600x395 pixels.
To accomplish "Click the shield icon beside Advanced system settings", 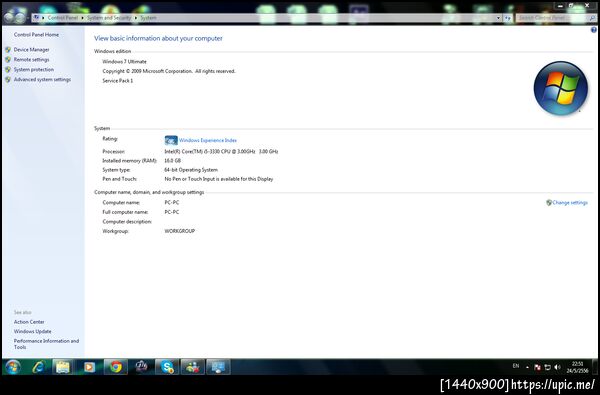I will [x=8, y=80].
